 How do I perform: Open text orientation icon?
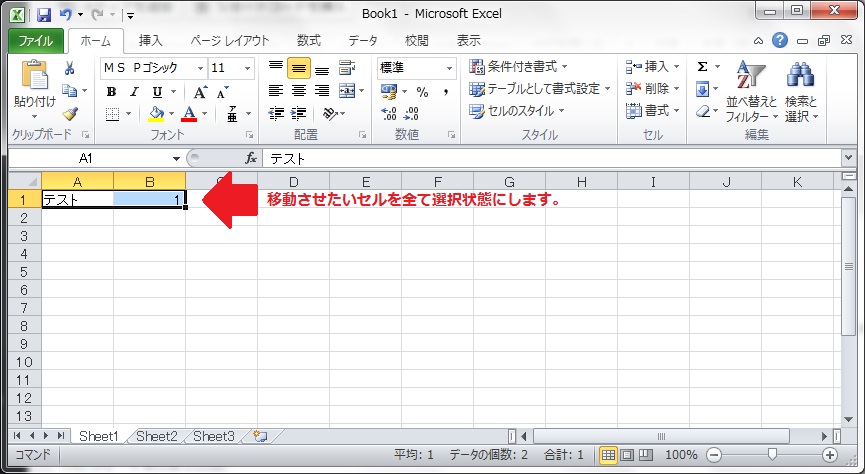point(330,114)
